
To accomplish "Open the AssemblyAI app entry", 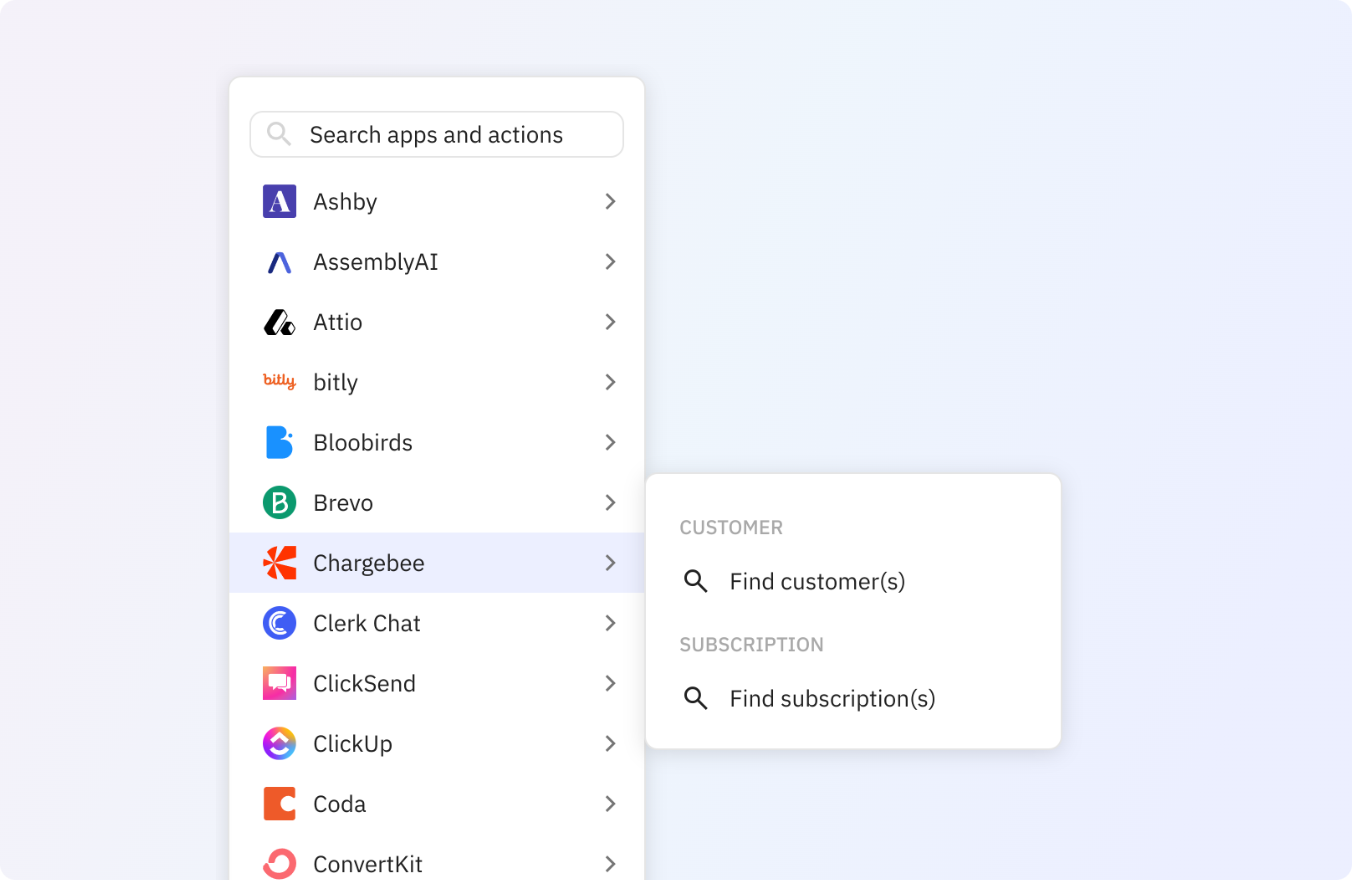I will pos(436,262).
